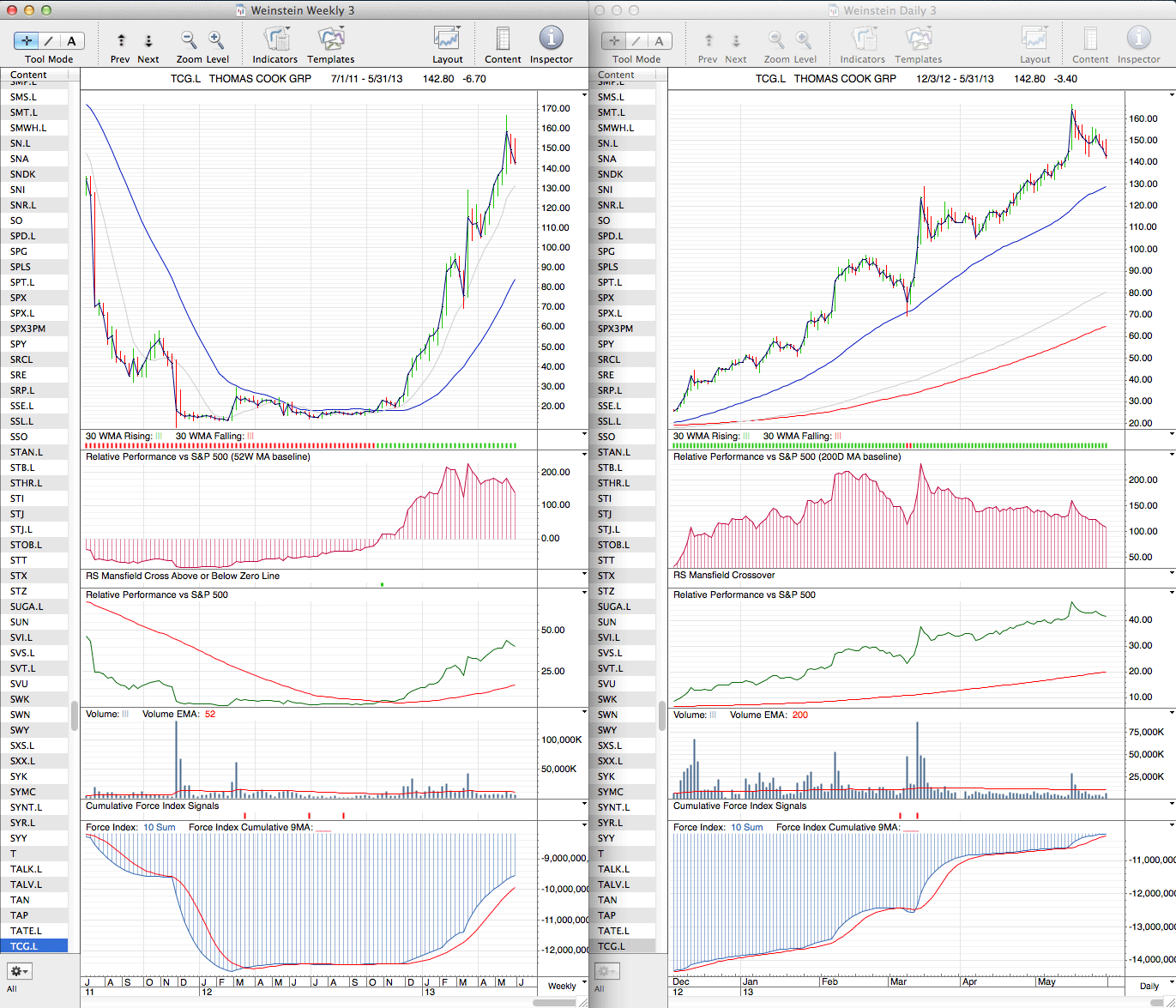
Task: Select the crosshair tool in Weekly window
Action: click(x=27, y=40)
